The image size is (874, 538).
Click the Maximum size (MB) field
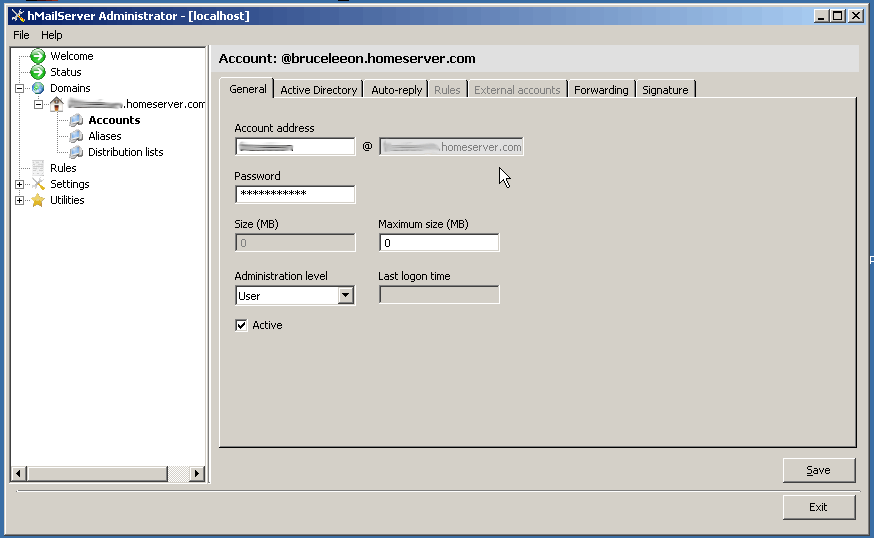pos(439,243)
